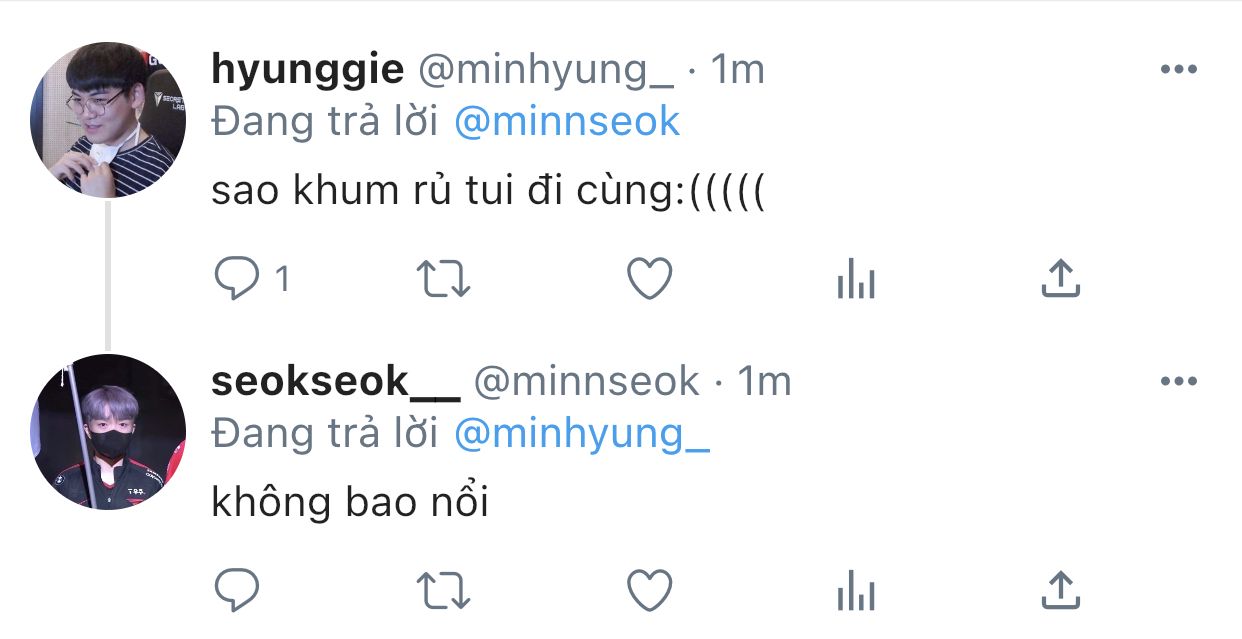Like seokseok__'s reply with heart icon
The height and width of the screenshot is (639, 1242).
(x=649, y=590)
